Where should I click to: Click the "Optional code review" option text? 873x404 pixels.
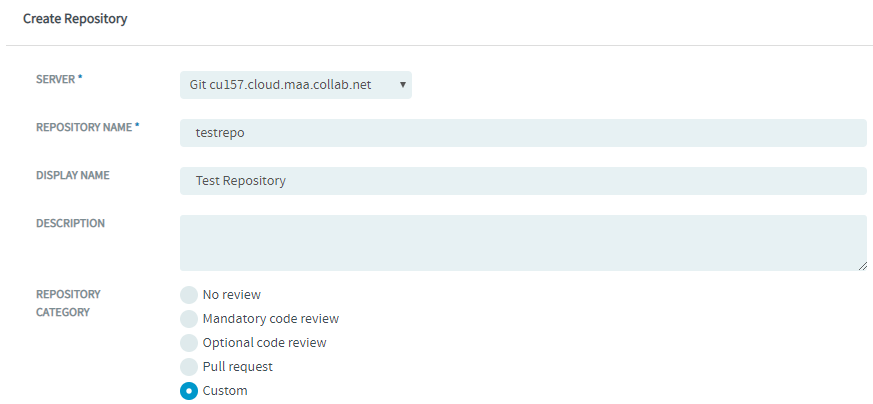coord(264,343)
